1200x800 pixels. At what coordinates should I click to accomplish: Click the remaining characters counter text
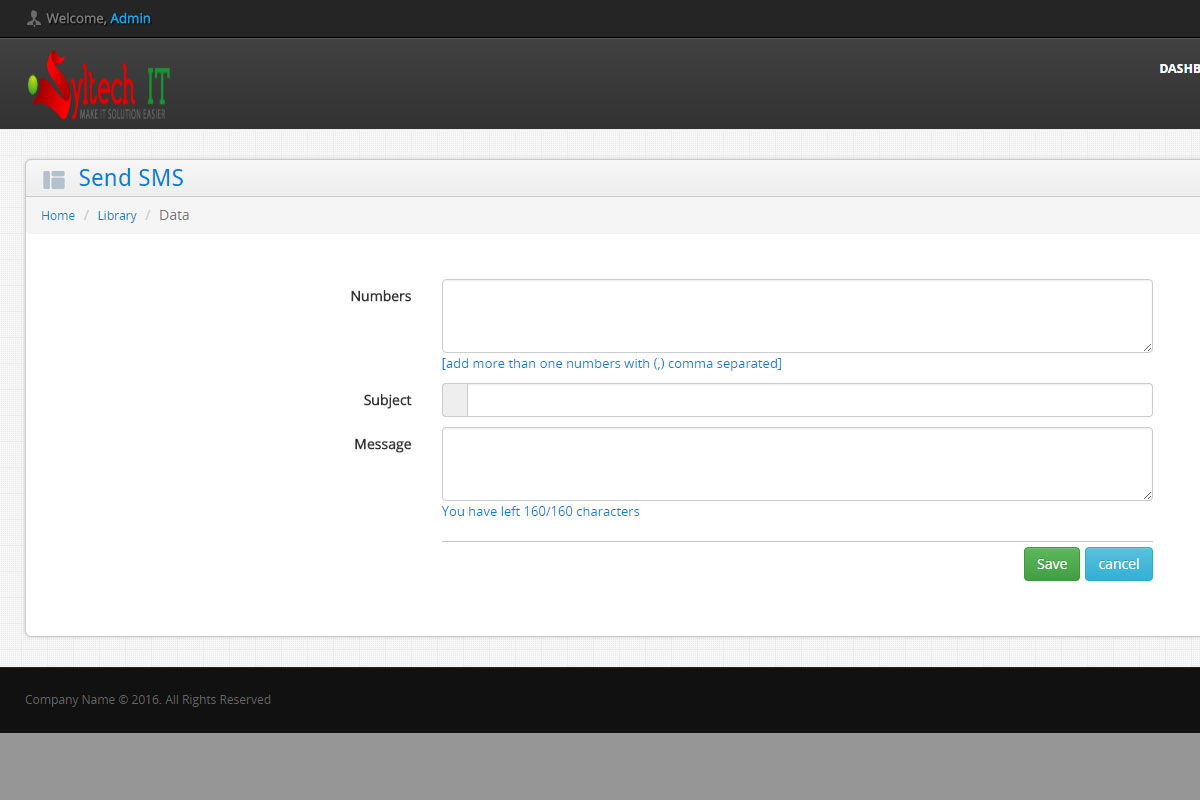click(540, 511)
